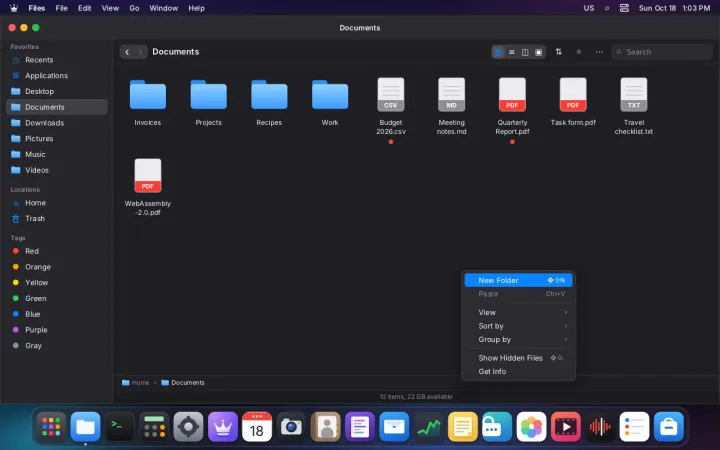720x450 pixels.
Task: Open Videos in the sidebar
Action: pyautogui.click(x=57, y=170)
